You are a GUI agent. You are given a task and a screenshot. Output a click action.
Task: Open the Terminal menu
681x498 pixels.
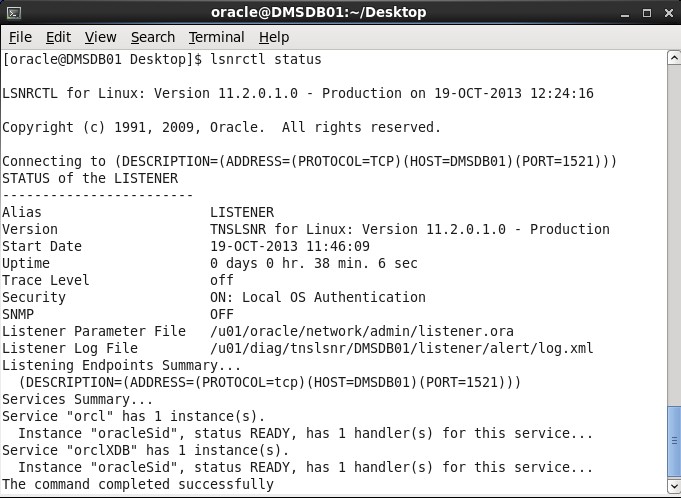tap(216, 37)
